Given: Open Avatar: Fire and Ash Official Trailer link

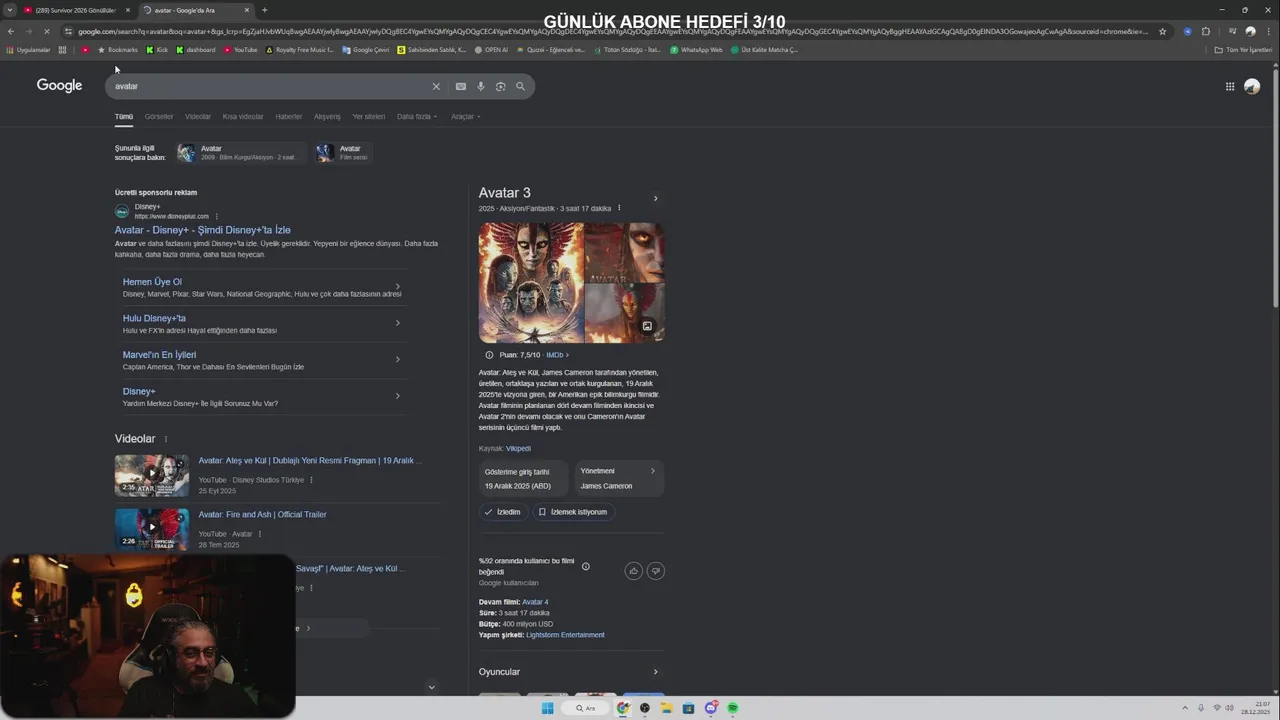Looking at the screenshot, I should pos(262,515).
